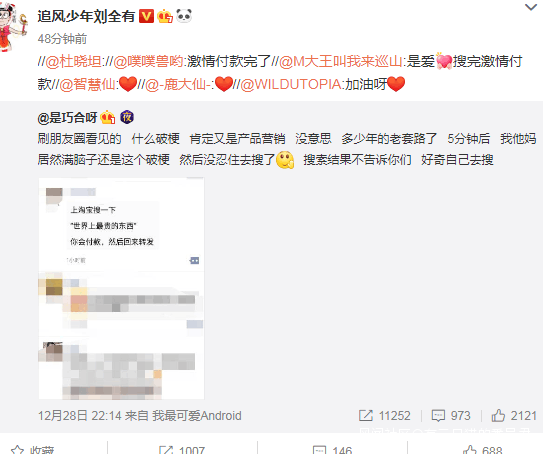Screen dimensions: 543x454
Task: Open the 12月28日 22:14 timestamp link
Action: (x=79, y=416)
